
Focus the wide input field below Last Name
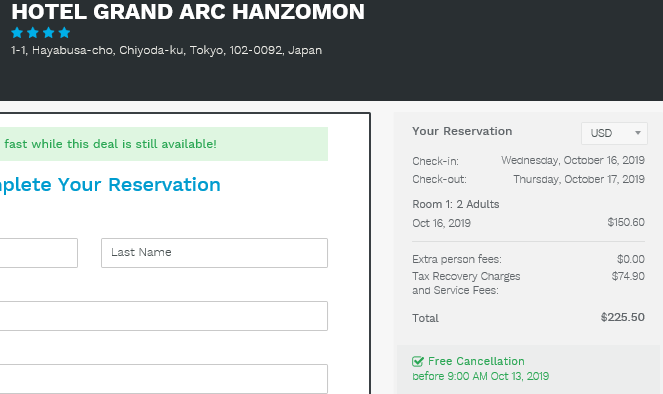coord(163,316)
